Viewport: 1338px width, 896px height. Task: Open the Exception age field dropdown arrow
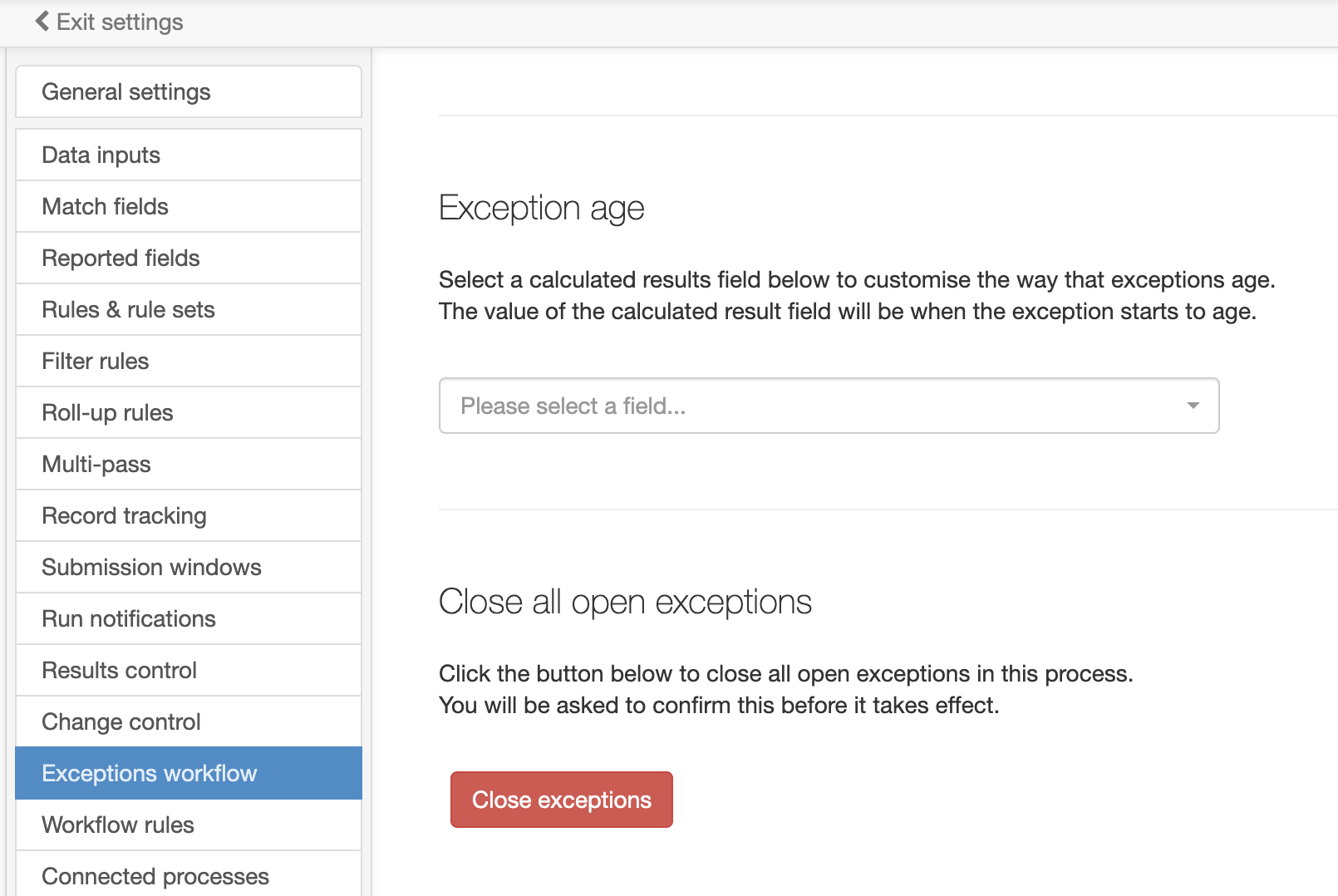pyautogui.click(x=1193, y=406)
